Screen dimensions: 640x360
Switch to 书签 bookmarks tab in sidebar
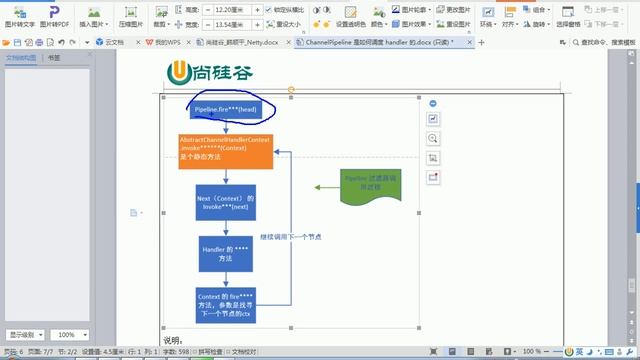tap(54, 58)
